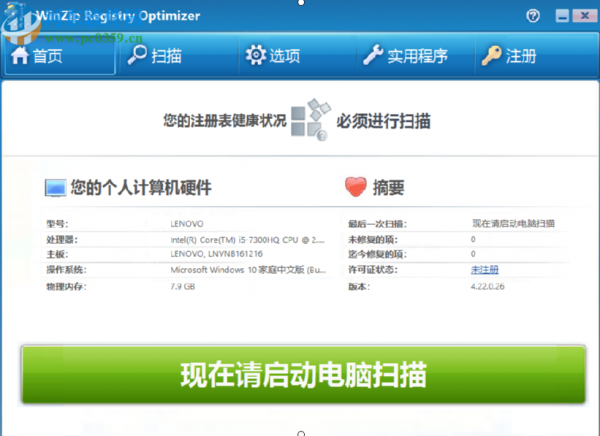Select the LENOVO model value
The width and height of the screenshot is (600, 436).
click(x=187, y=224)
